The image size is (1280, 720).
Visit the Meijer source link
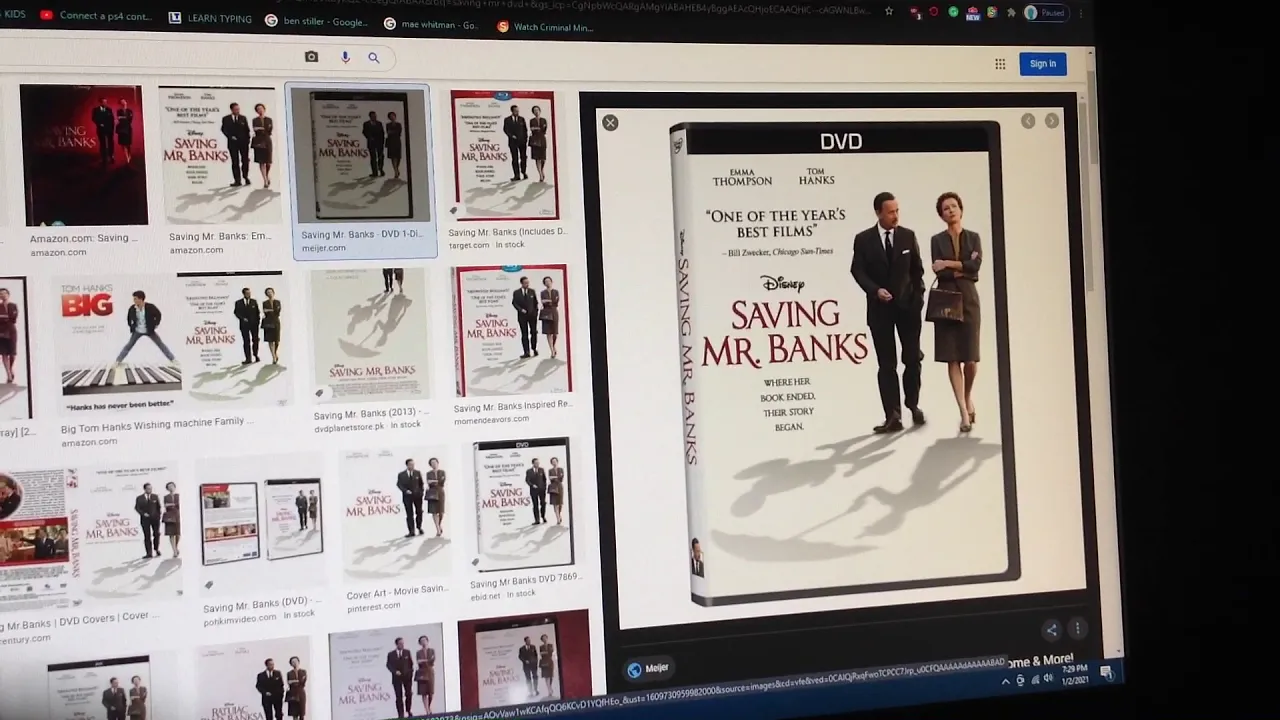[x=648, y=669]
